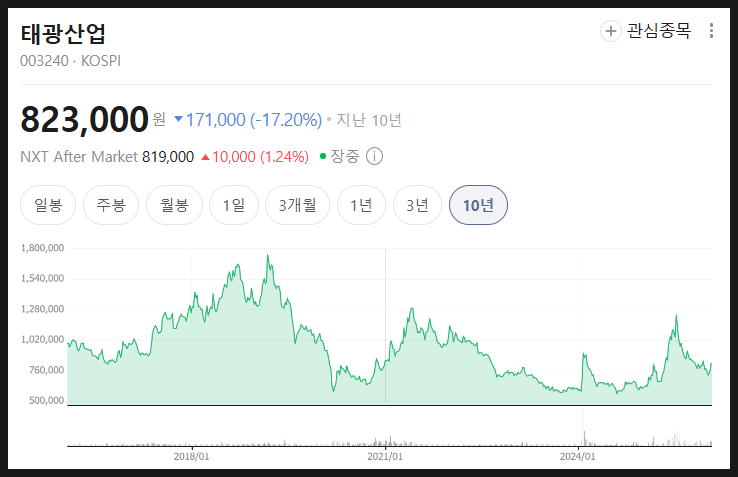Click the 1,020,000 y-axis label
738x477 pixels.
(x=42, y=340)
